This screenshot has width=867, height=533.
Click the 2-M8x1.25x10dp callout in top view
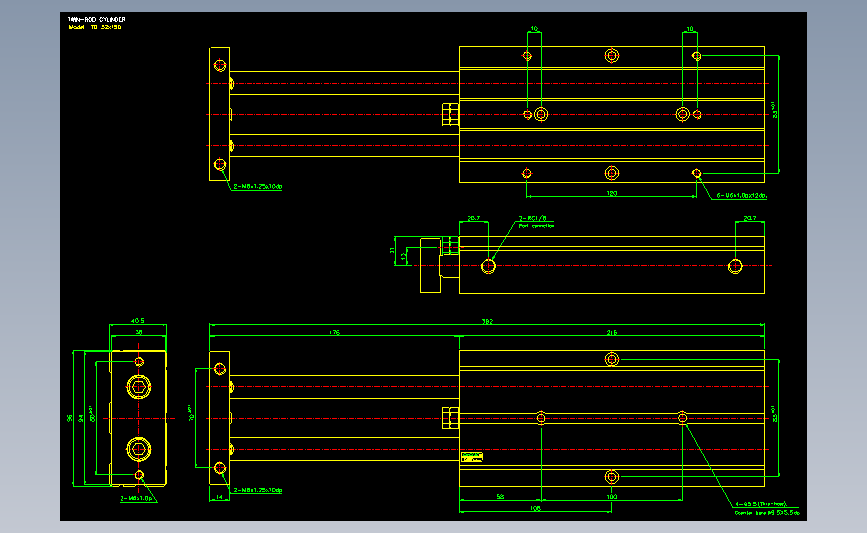coord(258,186)
